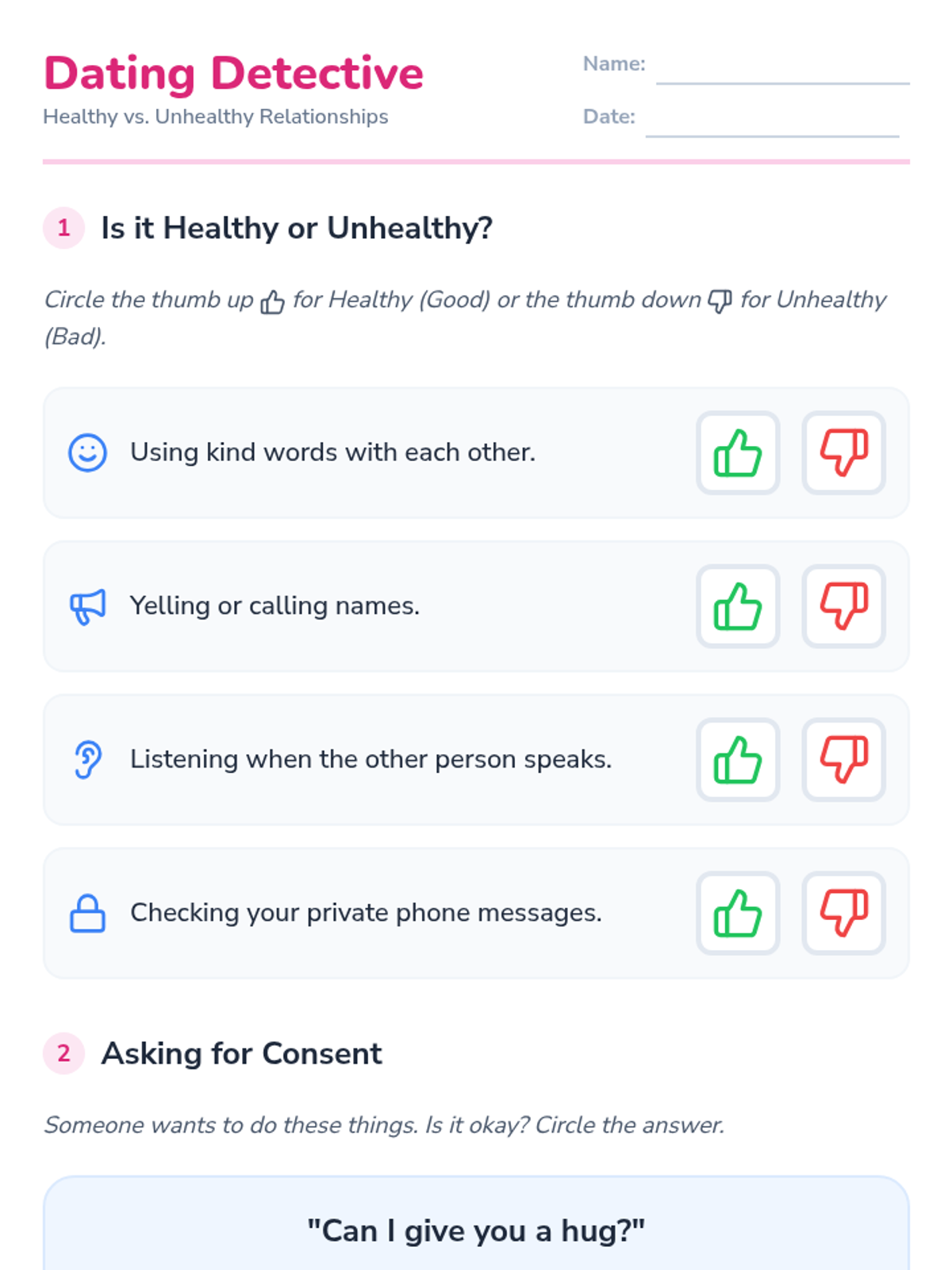952x1270 pixels.
Task: Choose thumbs up for listening statement
Action: coord(738,760)
